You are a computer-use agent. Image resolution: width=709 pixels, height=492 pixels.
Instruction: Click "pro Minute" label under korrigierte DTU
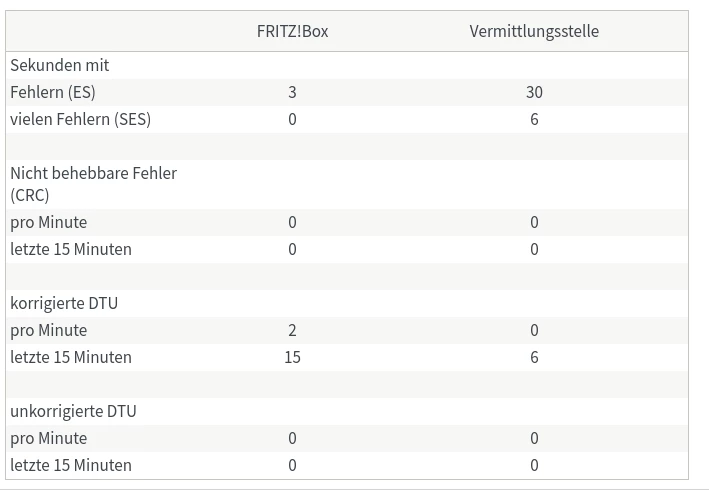[49, 330]
